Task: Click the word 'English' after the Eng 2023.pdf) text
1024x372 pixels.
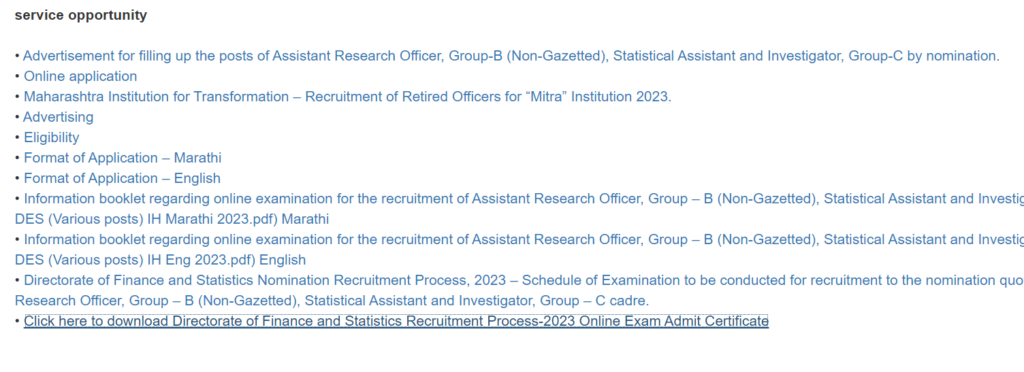Action: coord(282,260)
